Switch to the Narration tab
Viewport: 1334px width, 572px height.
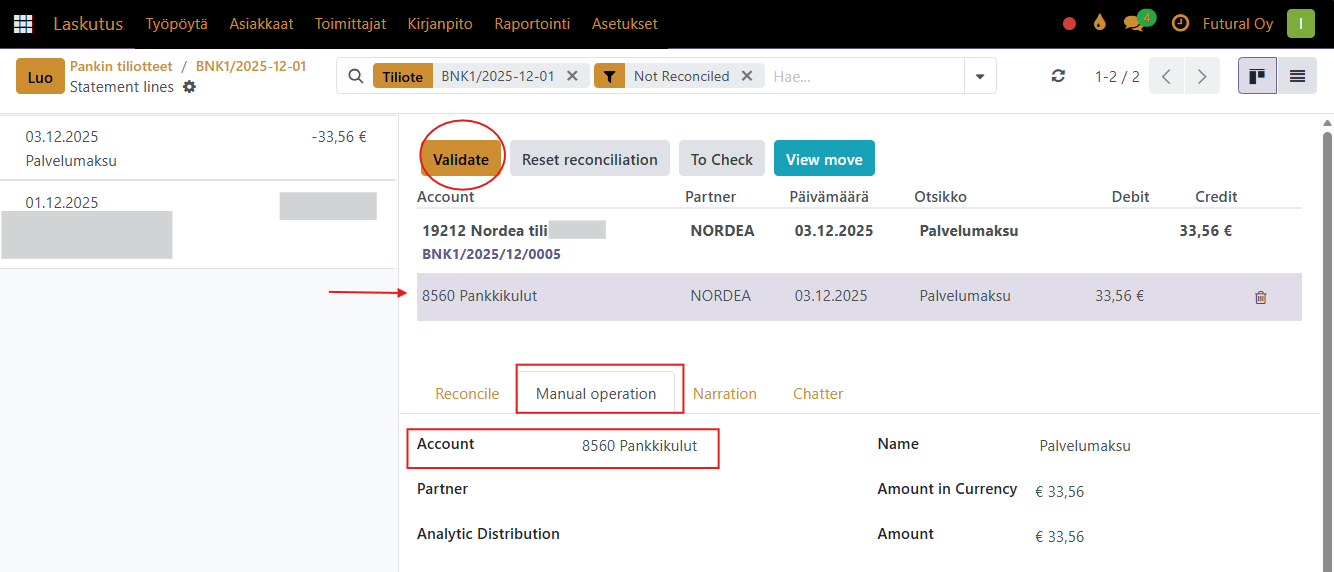(724, 393)
